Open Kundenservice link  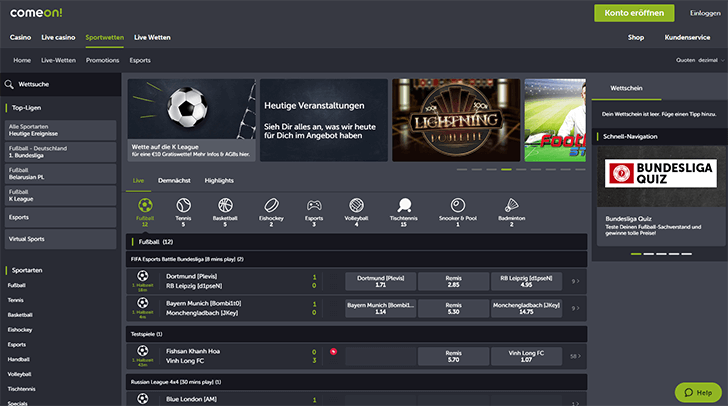coord(687,37)
